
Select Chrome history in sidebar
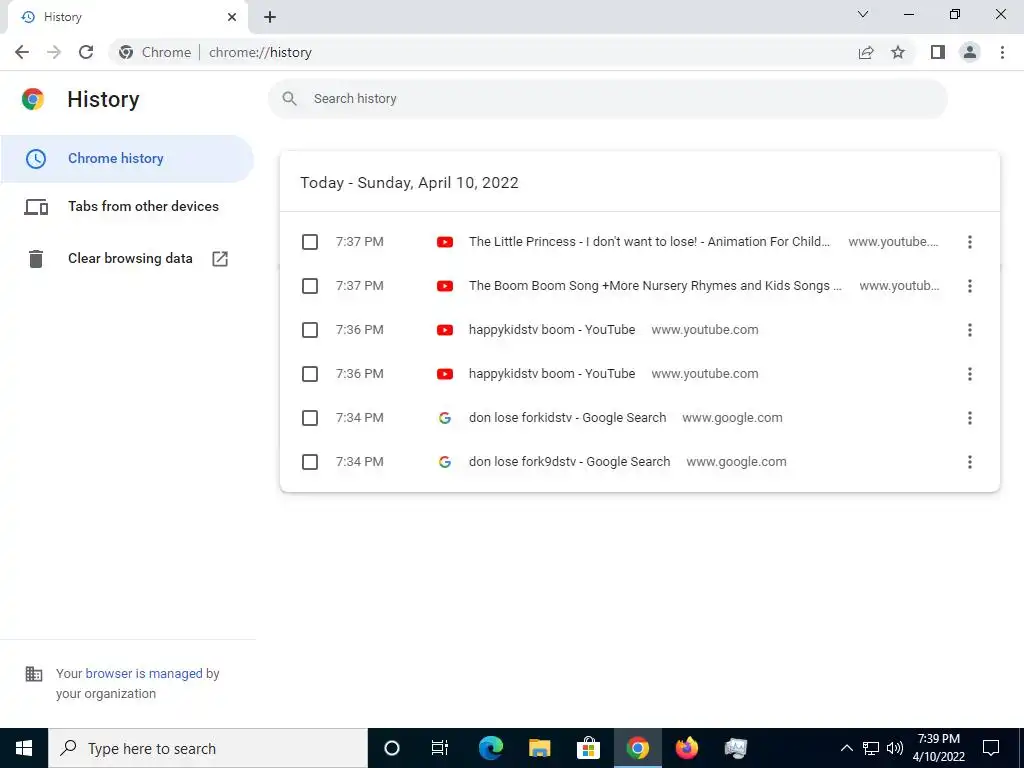click(x=127, y=159)
